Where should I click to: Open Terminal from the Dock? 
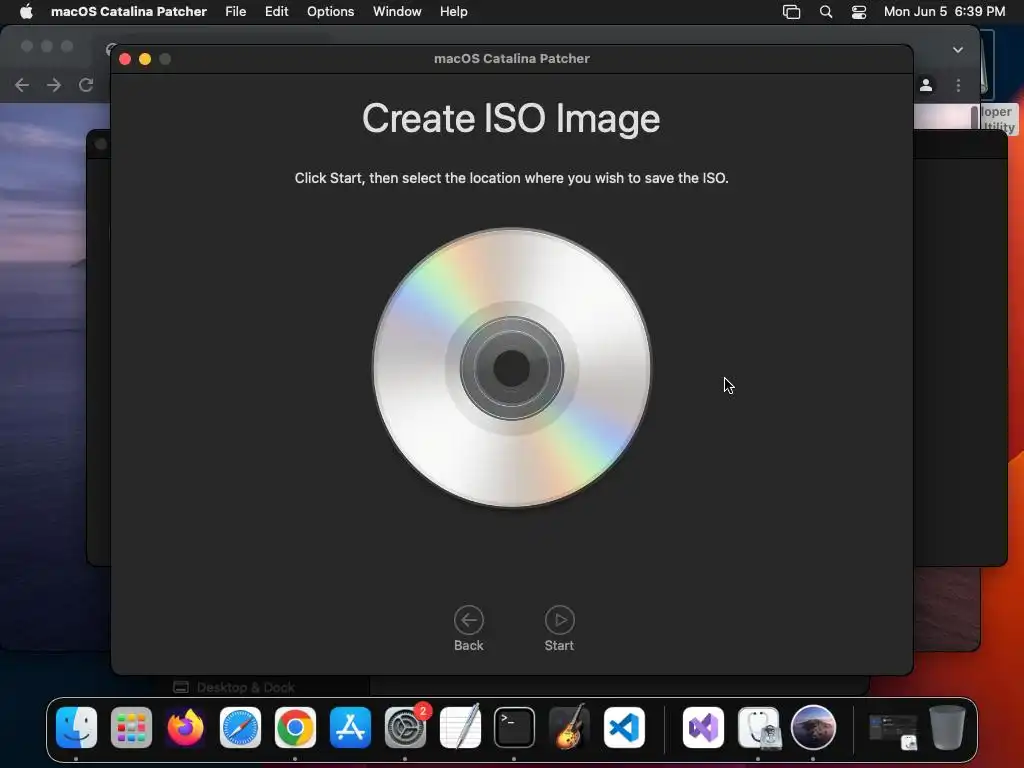515,728
